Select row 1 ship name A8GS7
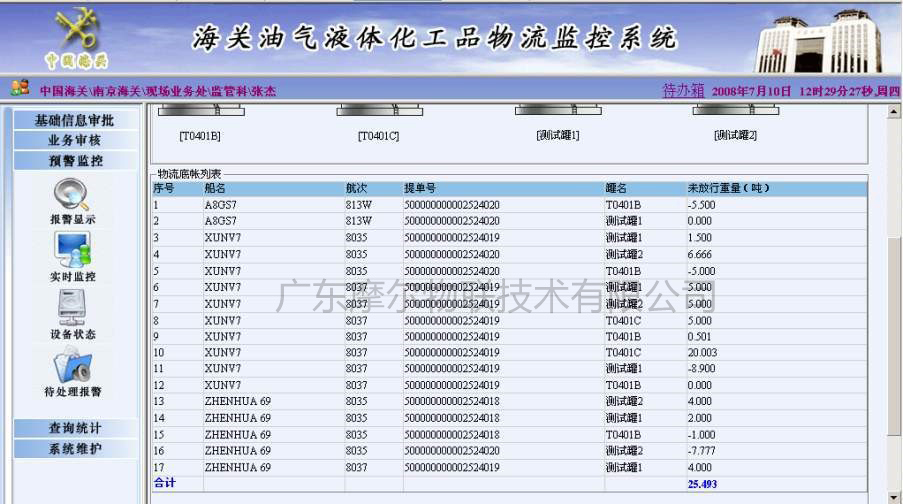 221,205
